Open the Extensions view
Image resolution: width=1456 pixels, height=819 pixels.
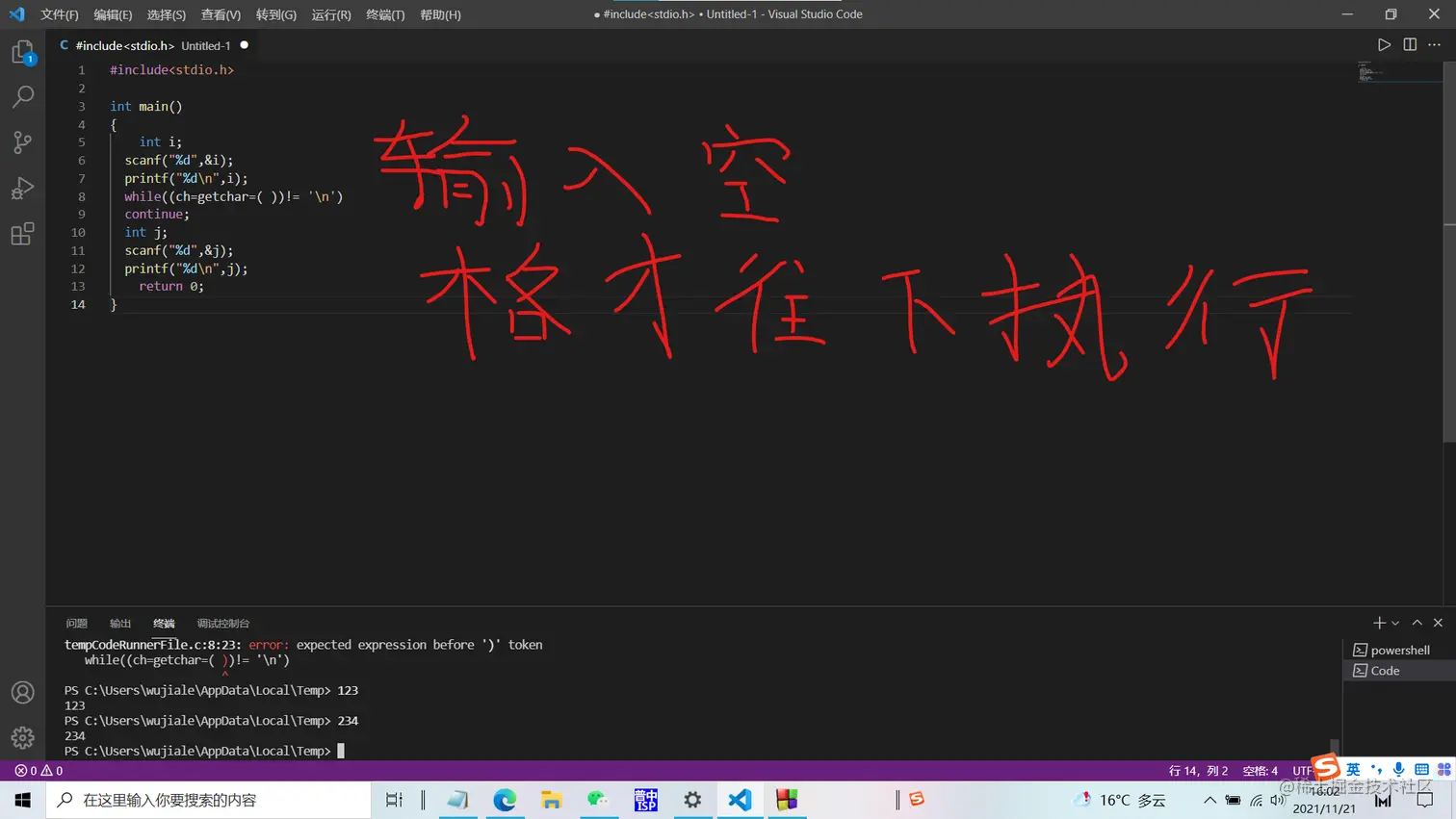[x=23, y=234]
